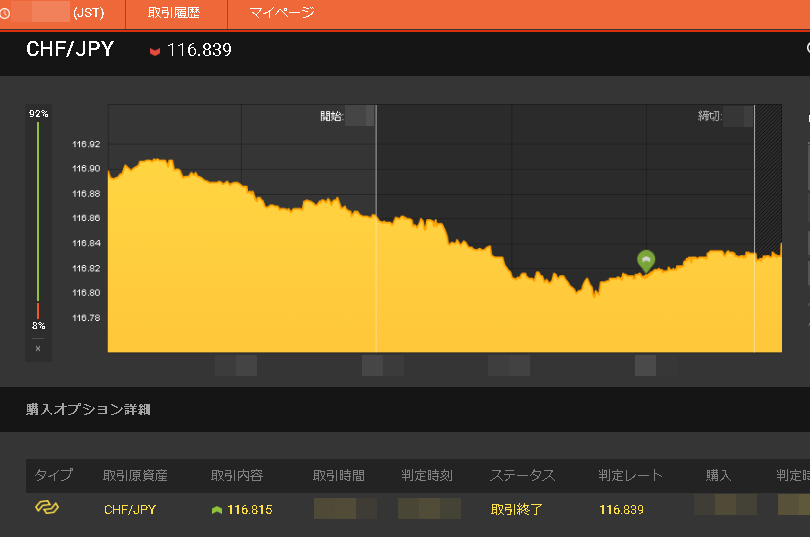Click the 116.815 trade content value

250,510
